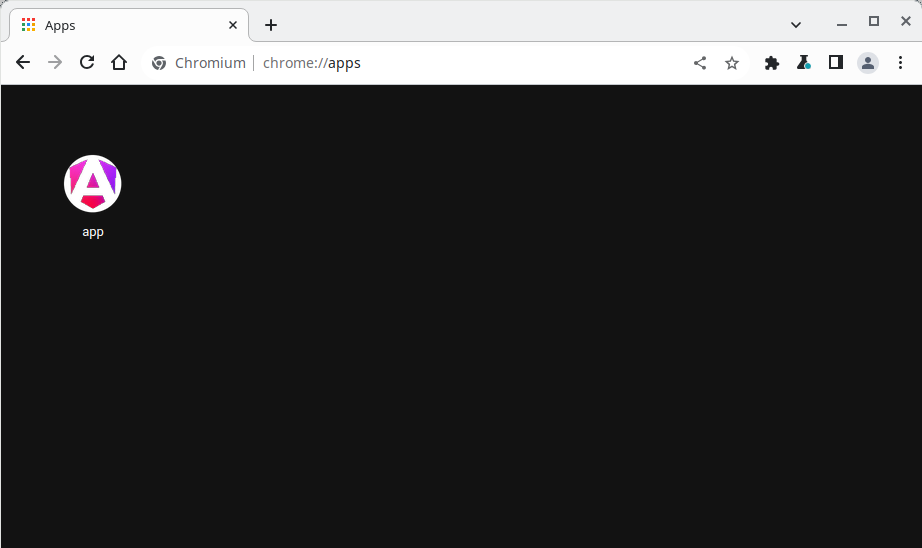The width and height of the screenshot is (922, 548).
Task: Bookmark this tab with the star icon
Action: pyautogui.click(x=732, y=63)
